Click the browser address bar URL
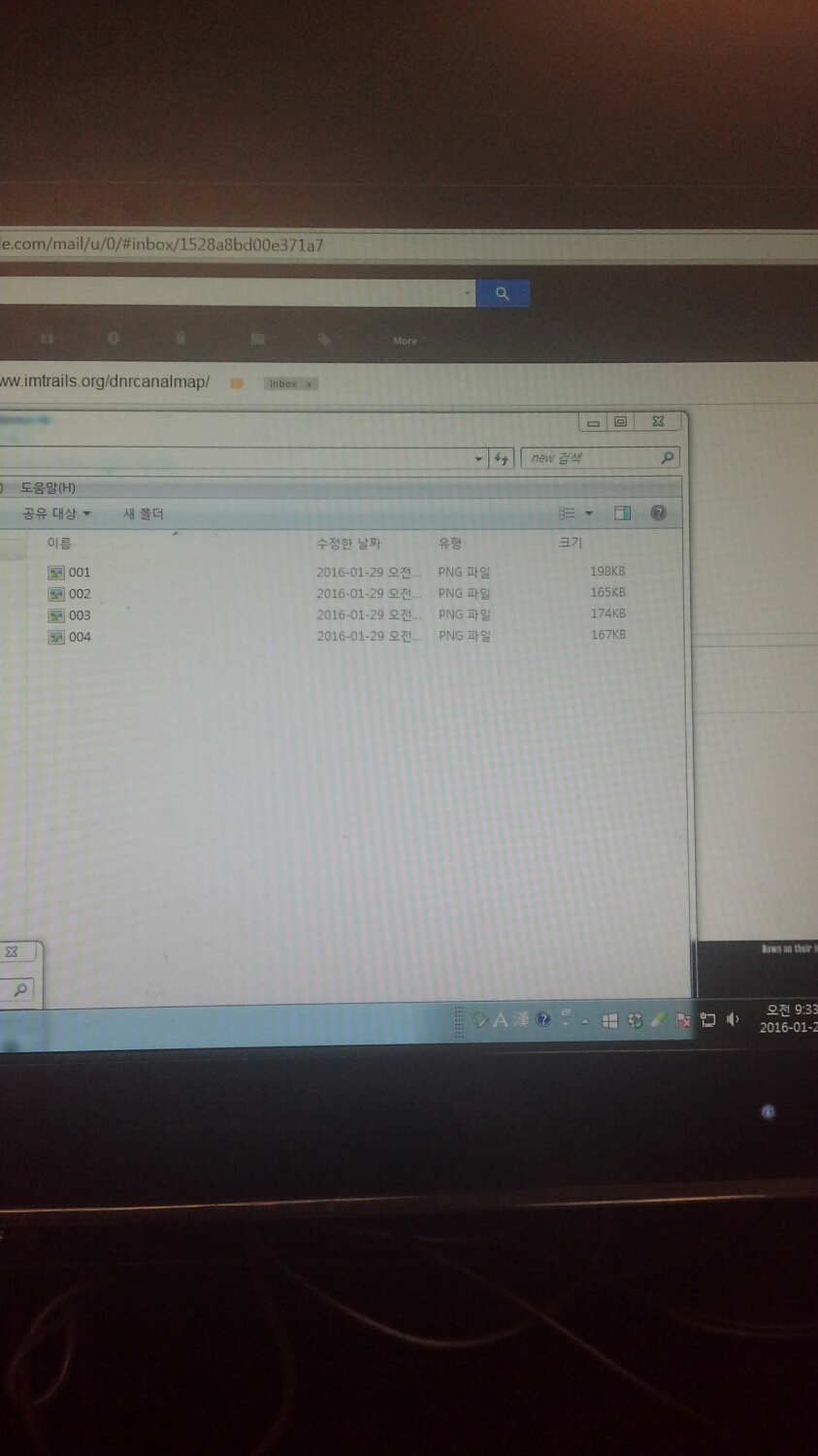This screenshot has width=818, height=1456. pos(163,245)
